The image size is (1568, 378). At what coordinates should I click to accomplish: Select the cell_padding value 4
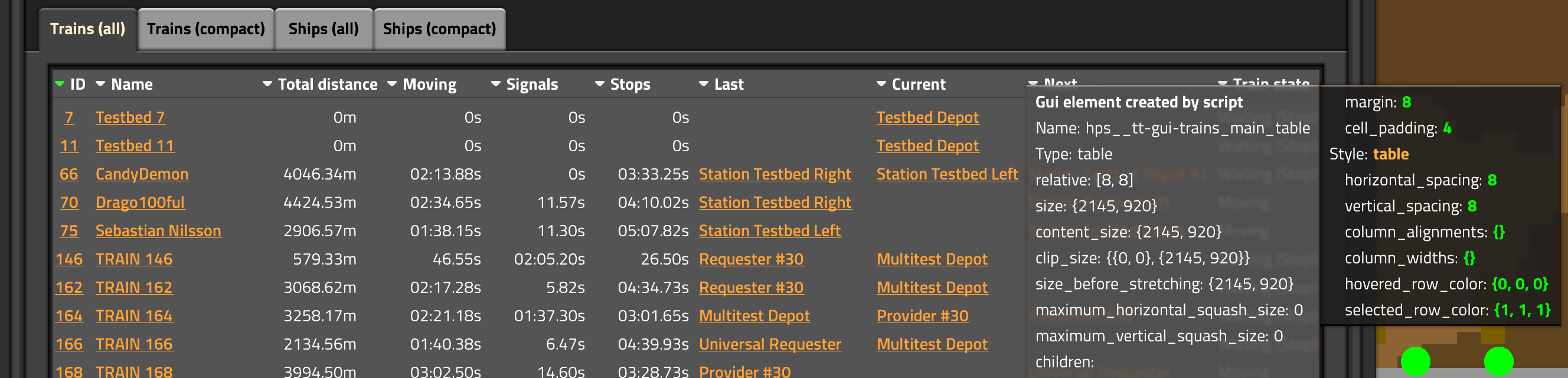(1447, 128)
